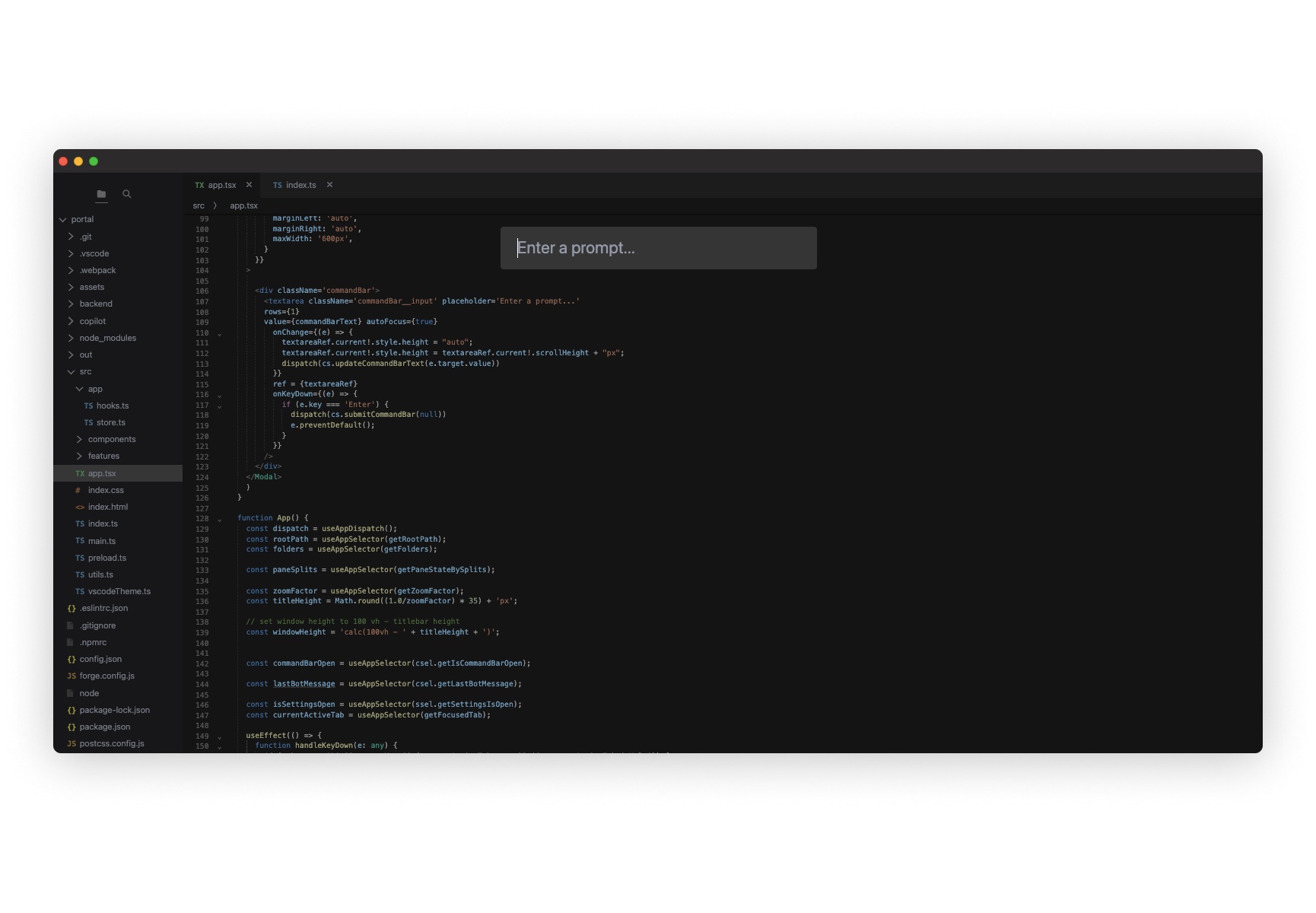
Task: Fold the onKeyDown block at line 116
Action: tap(220, 396)
